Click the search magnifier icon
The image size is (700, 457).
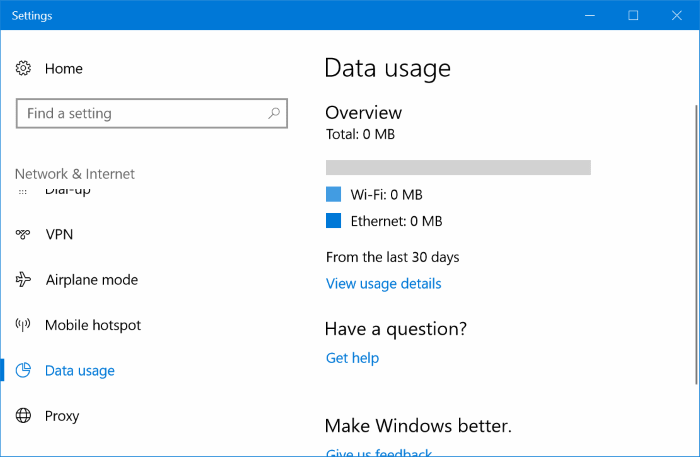[274, 113]
